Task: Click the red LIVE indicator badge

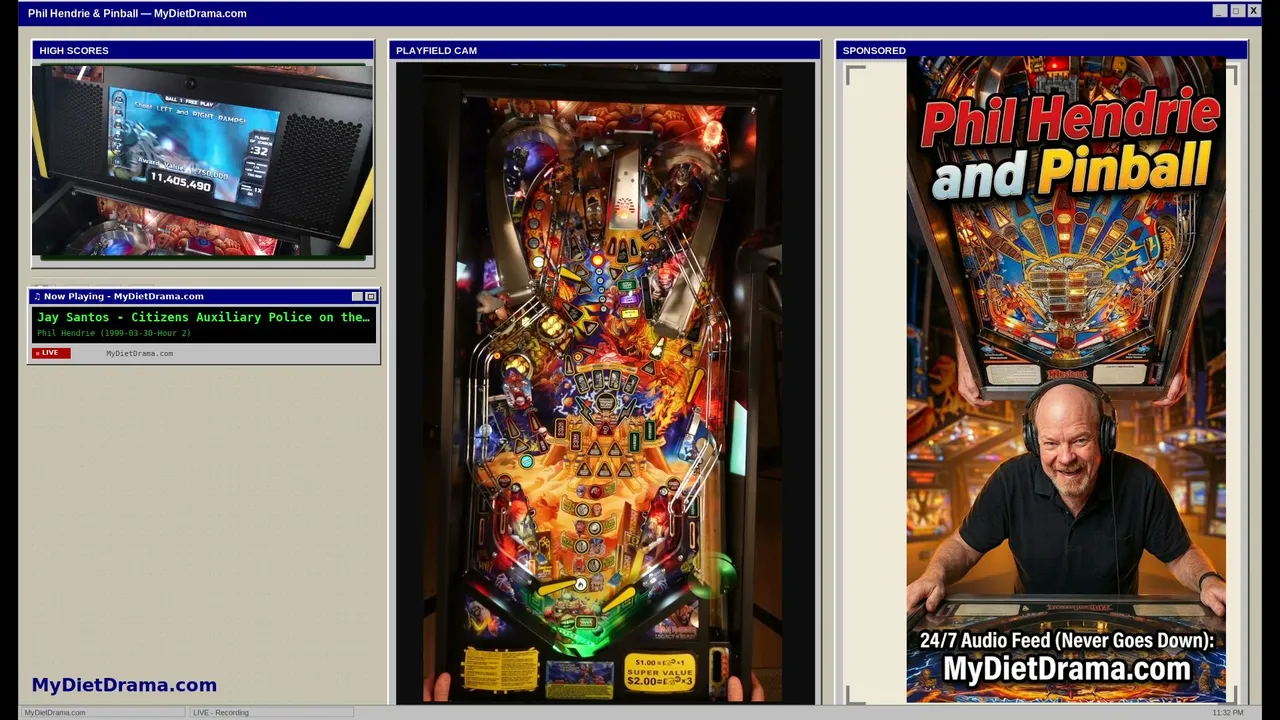Action: [x=51, y=353]
